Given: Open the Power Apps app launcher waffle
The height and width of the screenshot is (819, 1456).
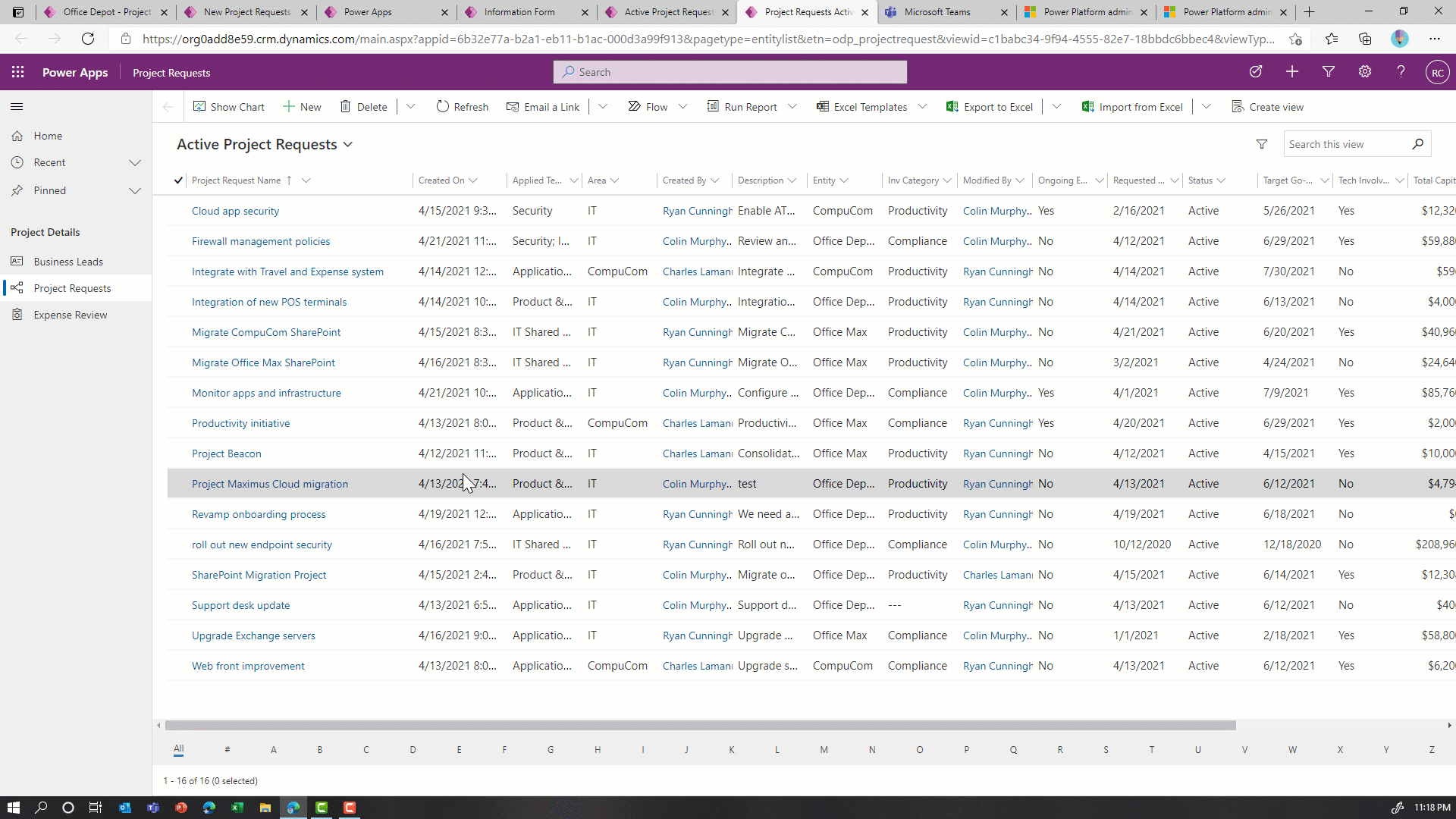Looking at the screenshot, I should point(18,72).
